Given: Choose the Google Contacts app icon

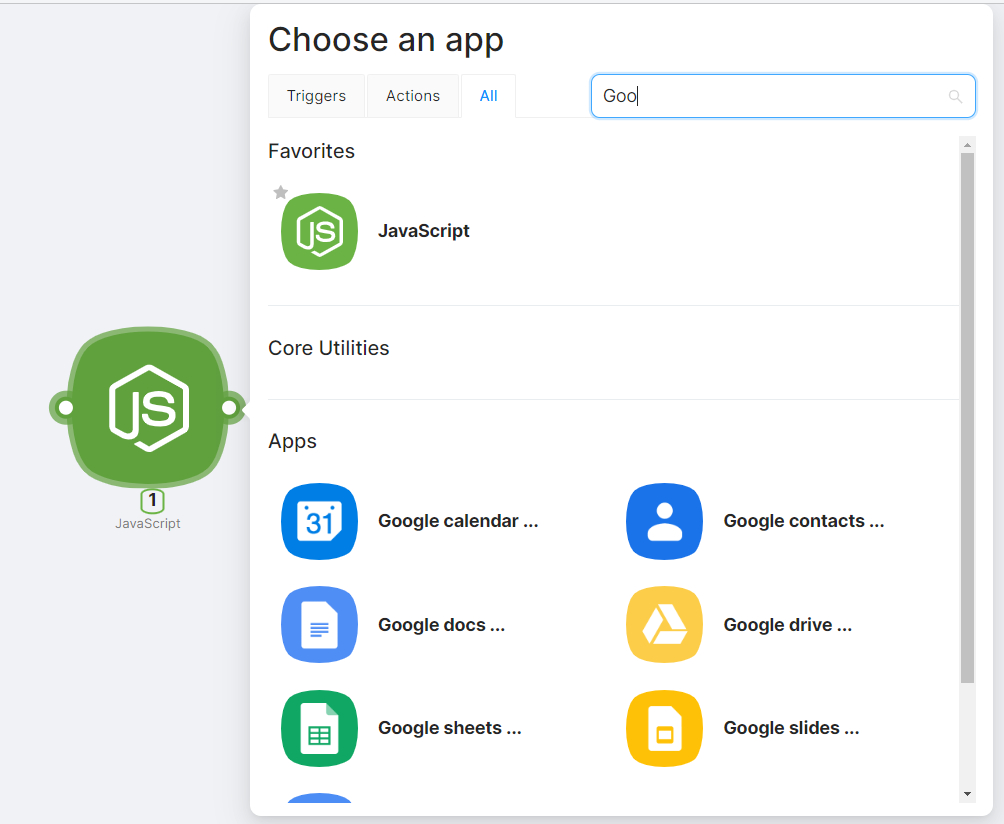Looking at the screenshot, I should click(664, 521).
